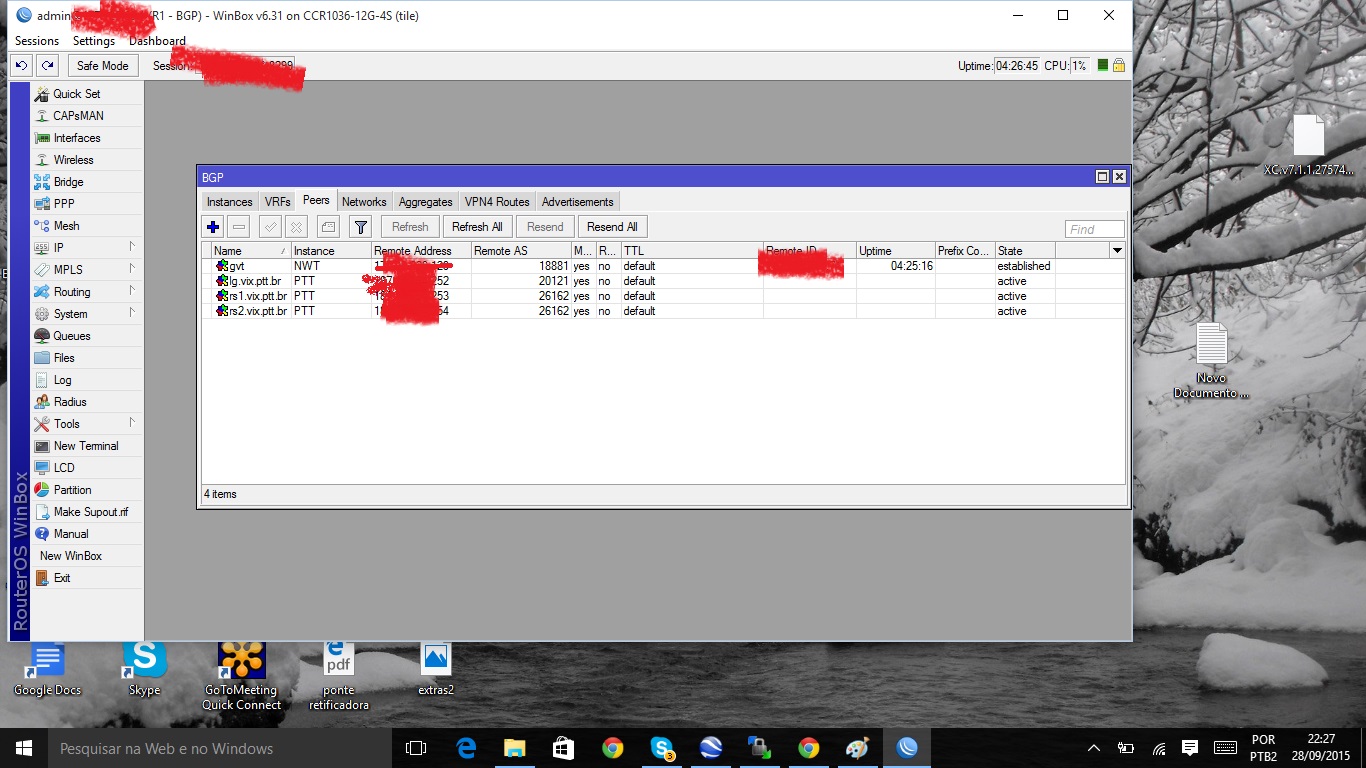Launch a New Terminal
Screen dimensions: 1366x768
(87, 446)
